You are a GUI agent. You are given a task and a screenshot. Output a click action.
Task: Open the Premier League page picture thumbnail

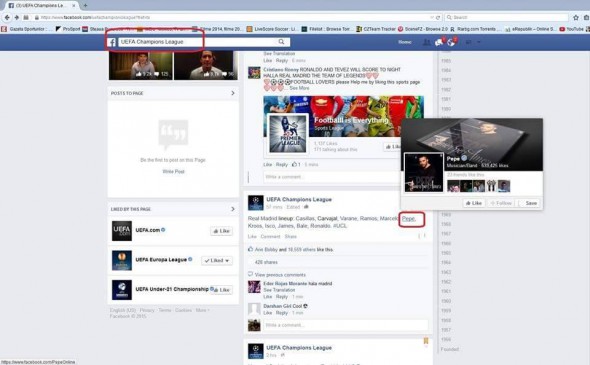point(288,134)
